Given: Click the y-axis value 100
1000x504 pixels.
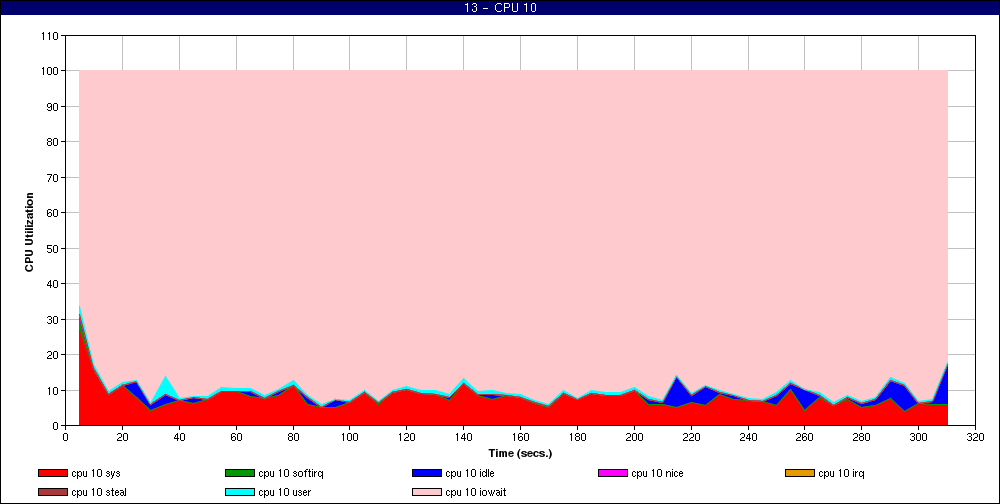Looking at the screenshot, I should (52, 71).
